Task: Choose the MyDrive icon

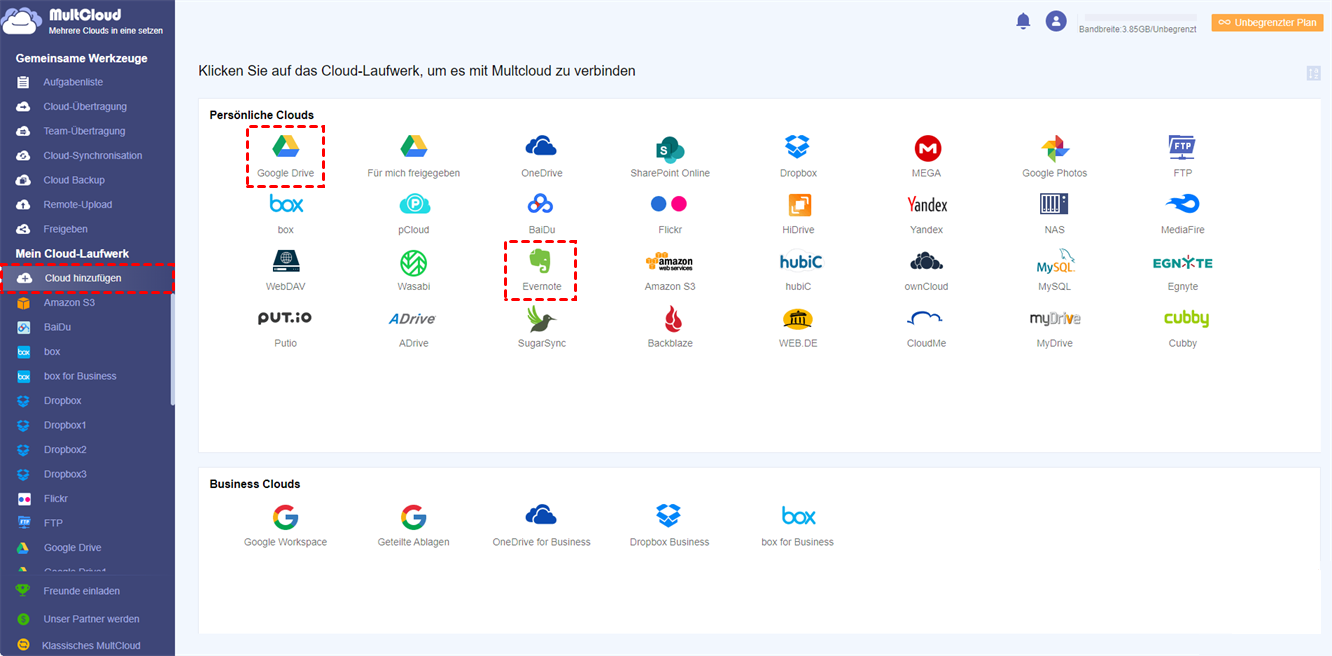Action: pyautogui.click(x=1055, y=319)
